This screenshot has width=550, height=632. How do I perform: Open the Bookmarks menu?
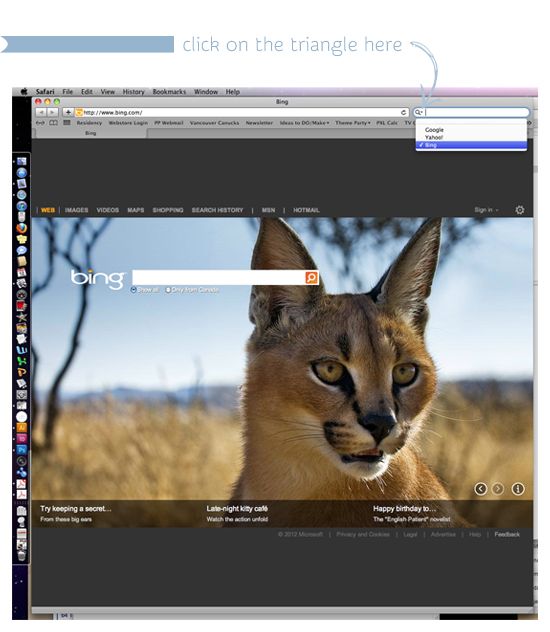pos(169,91)
